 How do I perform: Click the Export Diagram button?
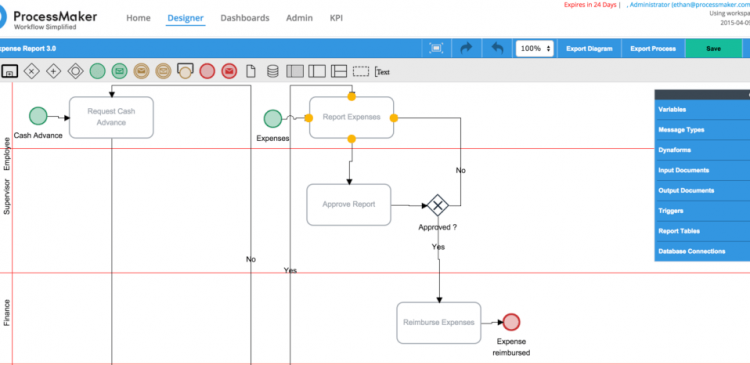click(x=589, y=48)
